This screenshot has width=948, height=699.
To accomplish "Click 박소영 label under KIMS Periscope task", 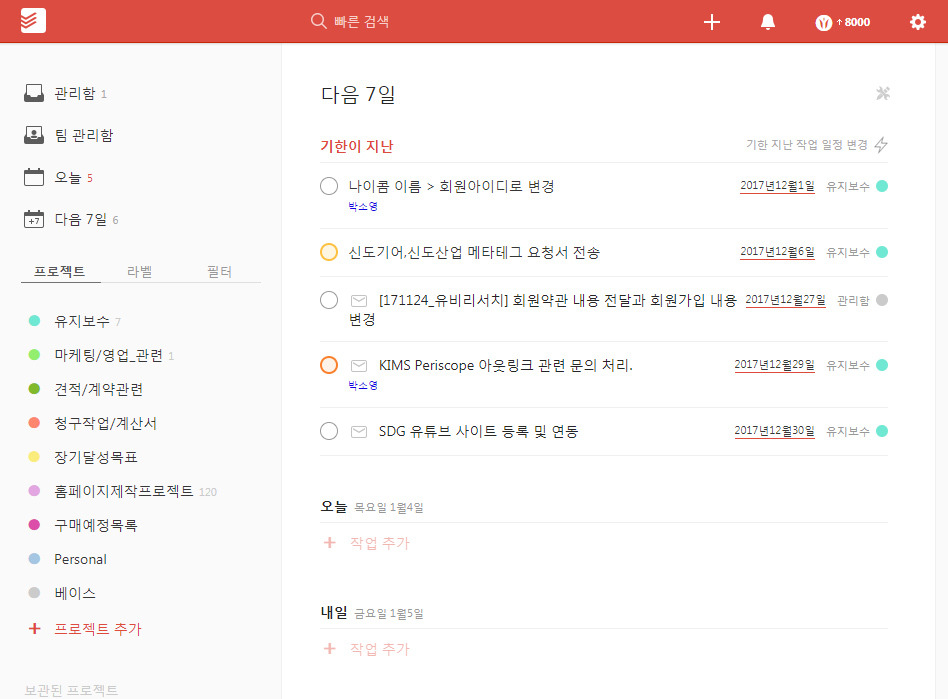I will tap(363, 385).
